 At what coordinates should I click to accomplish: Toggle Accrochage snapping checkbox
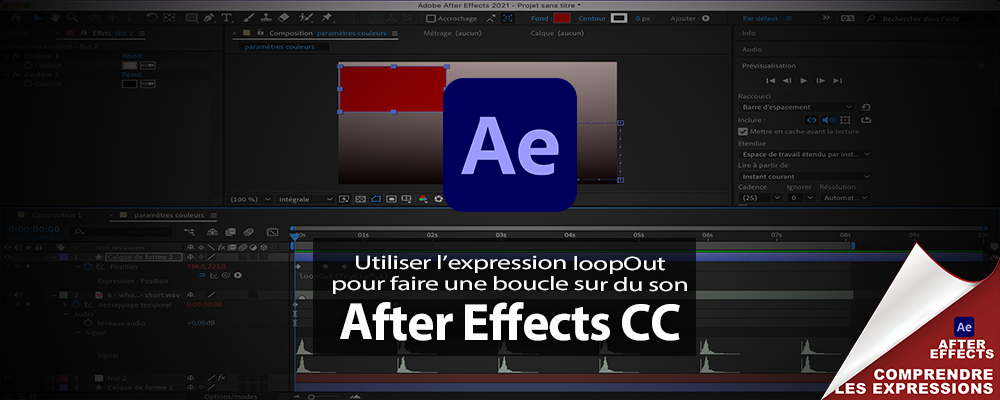(x=430, y=19)
